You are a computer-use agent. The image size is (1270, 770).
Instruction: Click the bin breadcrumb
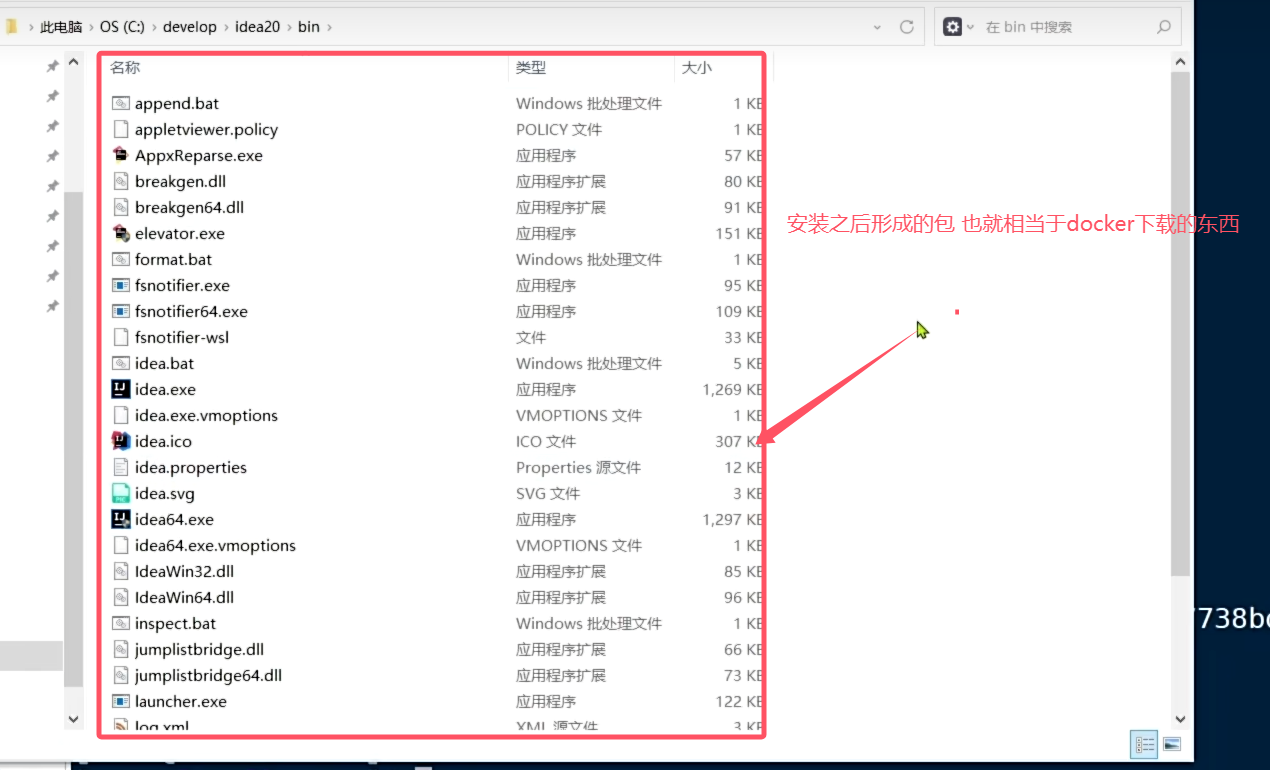point(309,27)
